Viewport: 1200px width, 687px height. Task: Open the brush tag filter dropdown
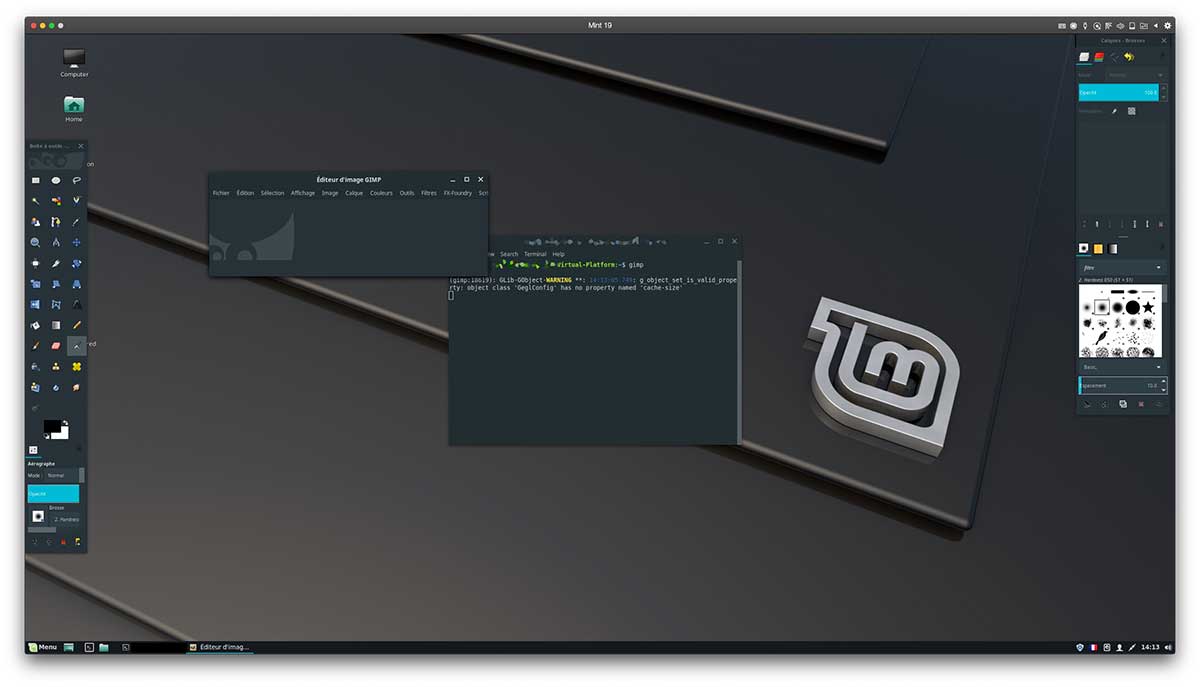[x=1122, y=268]
